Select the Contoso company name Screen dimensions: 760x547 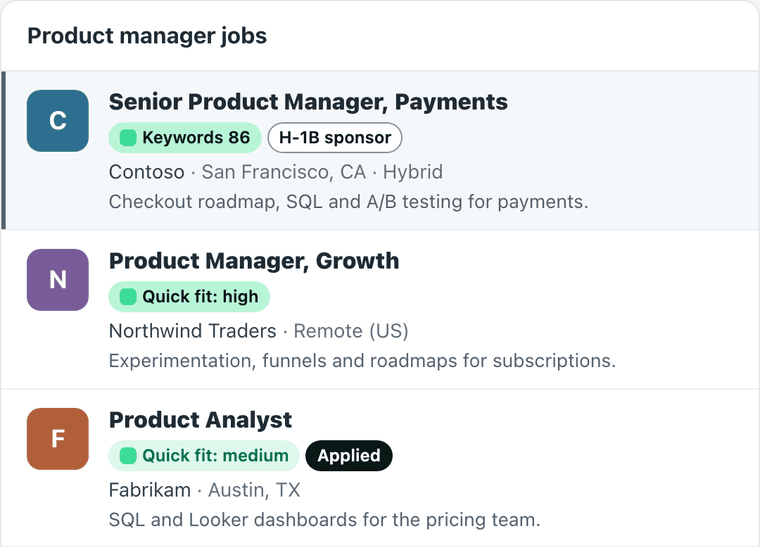click(x=146, y=172)
